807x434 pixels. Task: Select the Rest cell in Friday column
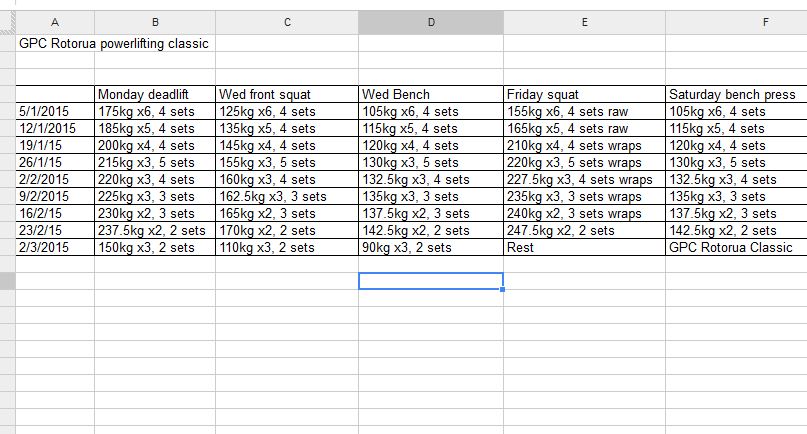pos(585,248)
